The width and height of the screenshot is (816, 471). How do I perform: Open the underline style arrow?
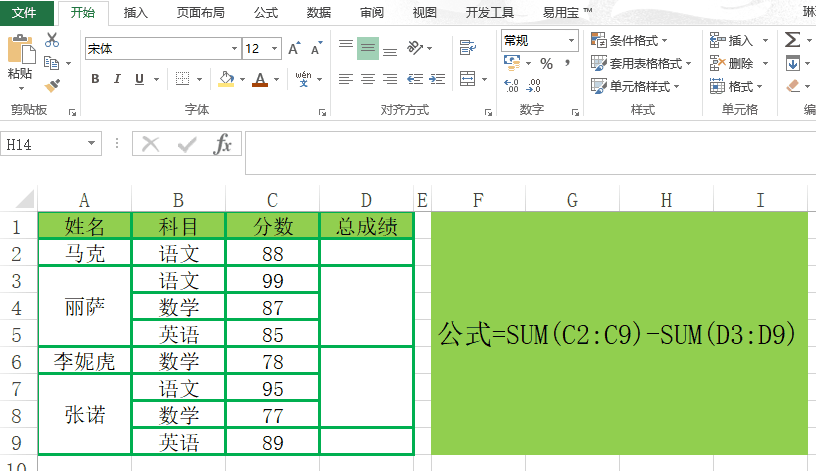[156, 80]
